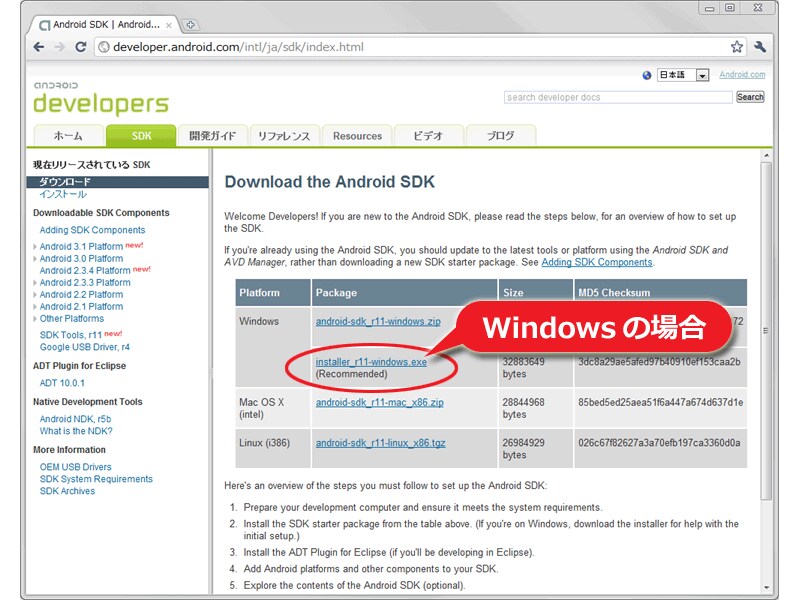Open the ADT 10.0.1 link
Screen dimensions: 800x600
click(x=62, y=383)
